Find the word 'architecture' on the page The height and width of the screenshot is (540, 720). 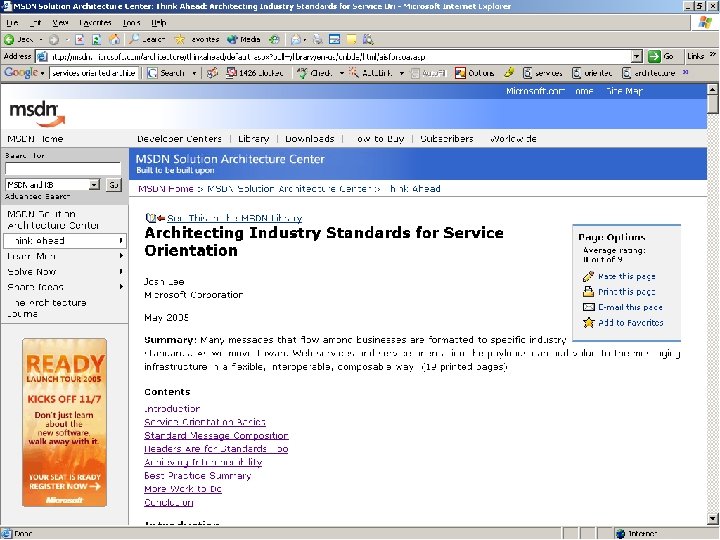(x=648, y=73)
